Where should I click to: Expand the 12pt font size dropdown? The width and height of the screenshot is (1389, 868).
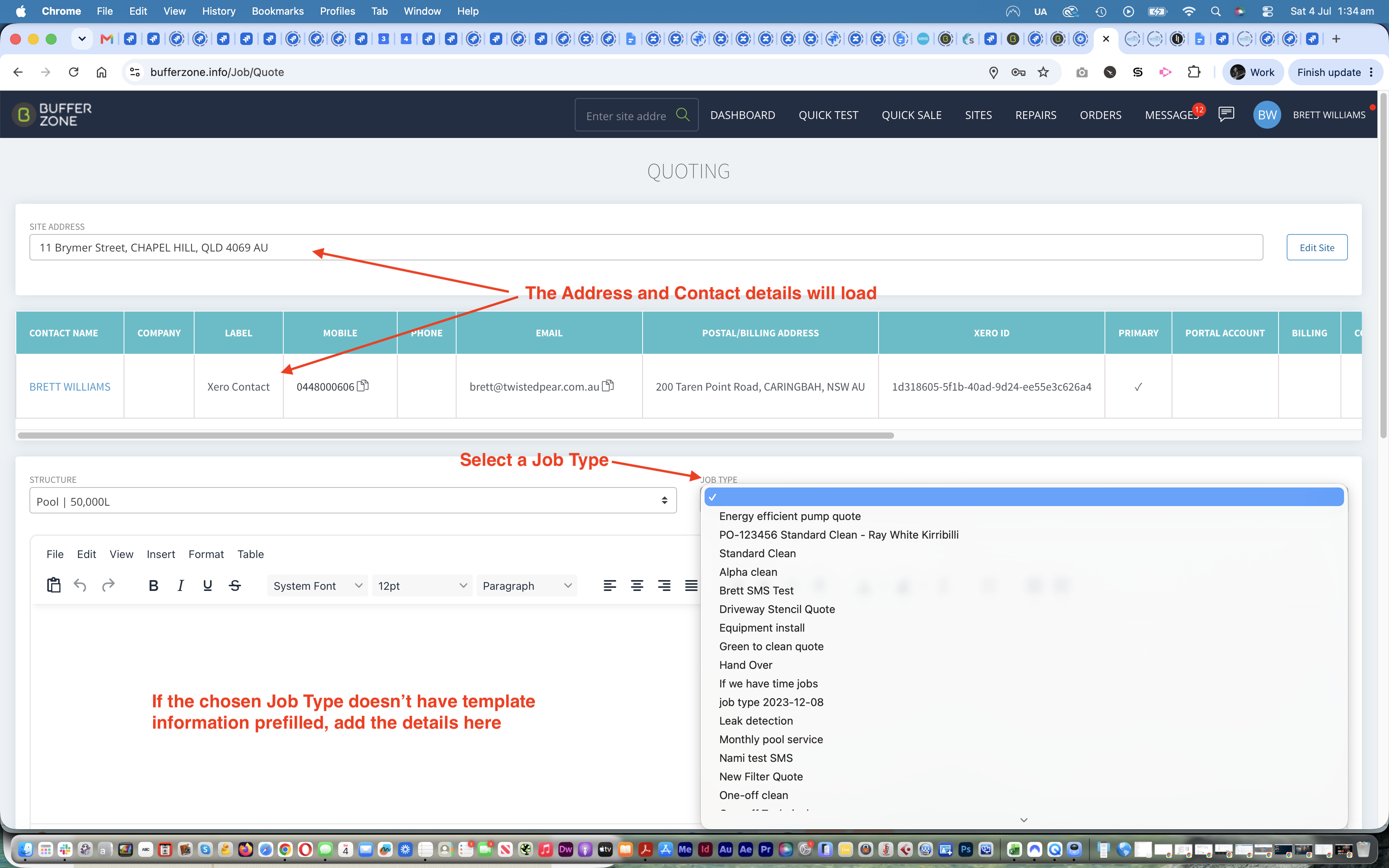tap(422, 586)
